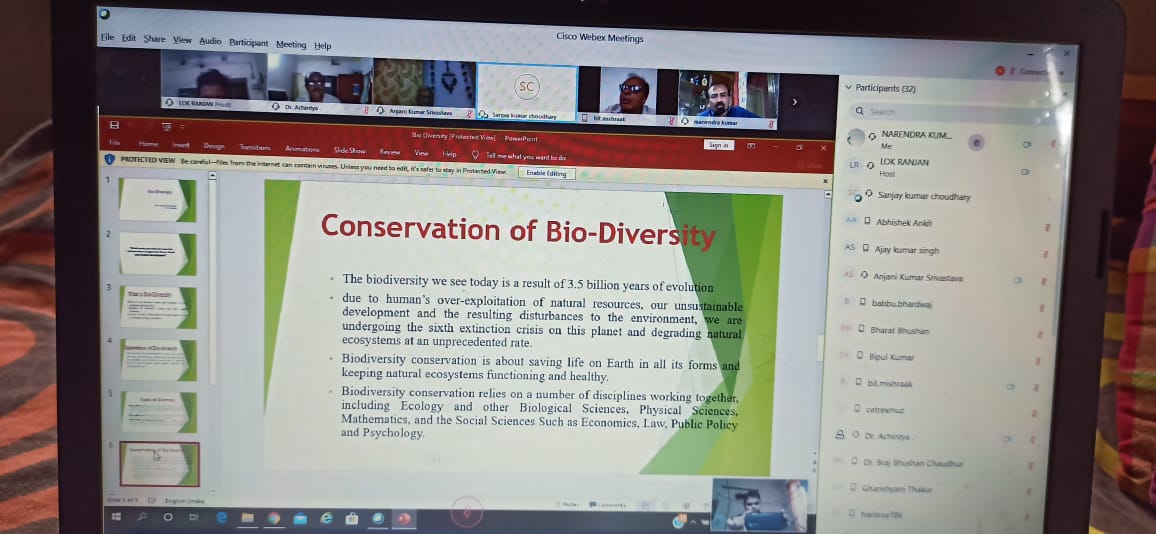
Task: Select slide 4 thumbnail in slide panel
Action: 158,360
